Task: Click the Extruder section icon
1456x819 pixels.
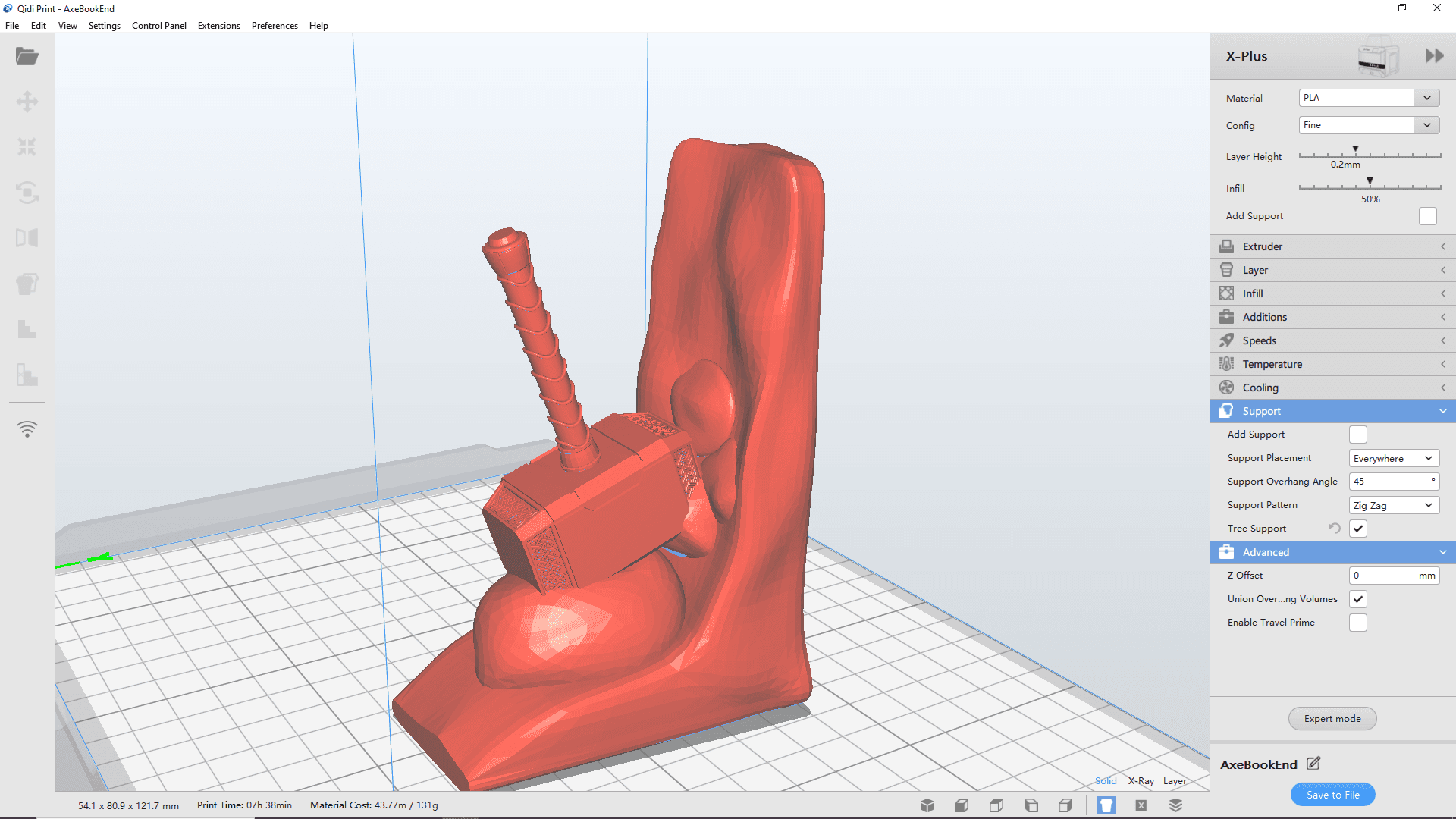Action: pos(1226,246)
